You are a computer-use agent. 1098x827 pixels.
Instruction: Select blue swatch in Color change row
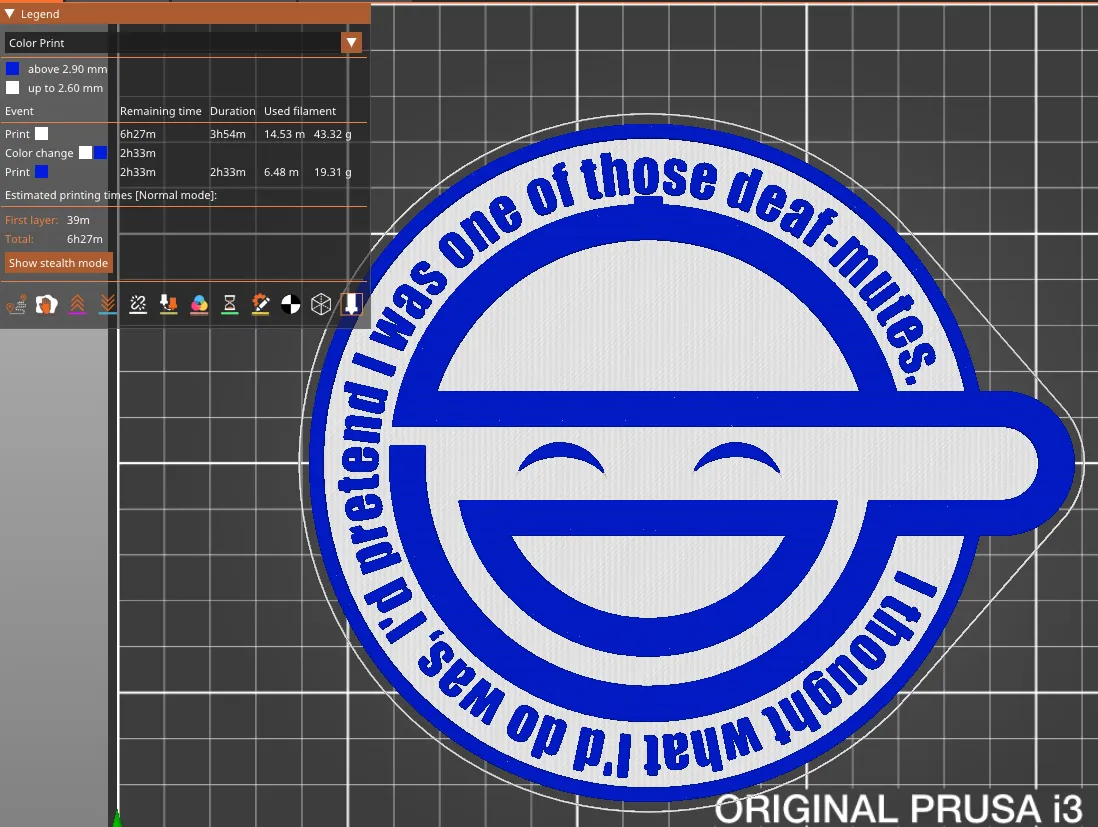pyautogui.click(x=101, y=153)
